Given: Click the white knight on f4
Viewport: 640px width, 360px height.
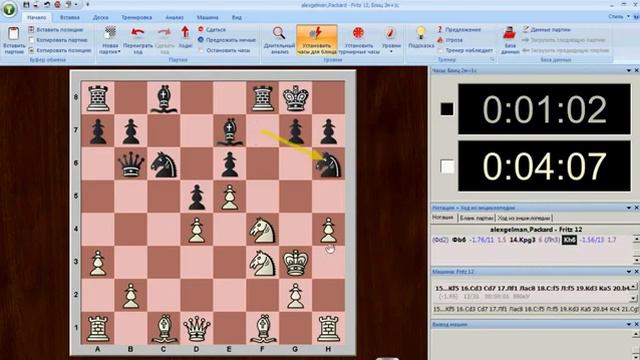Looking at the screenshot, I should point(262,230).
